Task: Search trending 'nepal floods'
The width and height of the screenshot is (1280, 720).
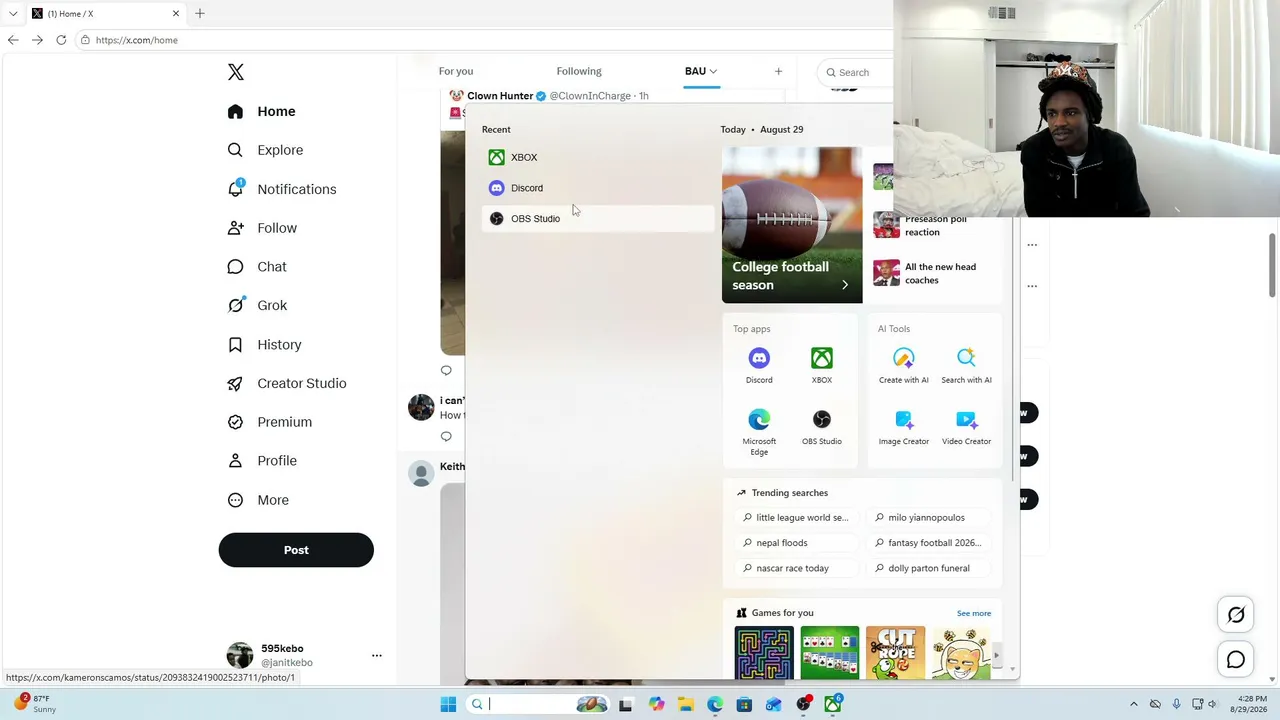Action: point(798,543)
